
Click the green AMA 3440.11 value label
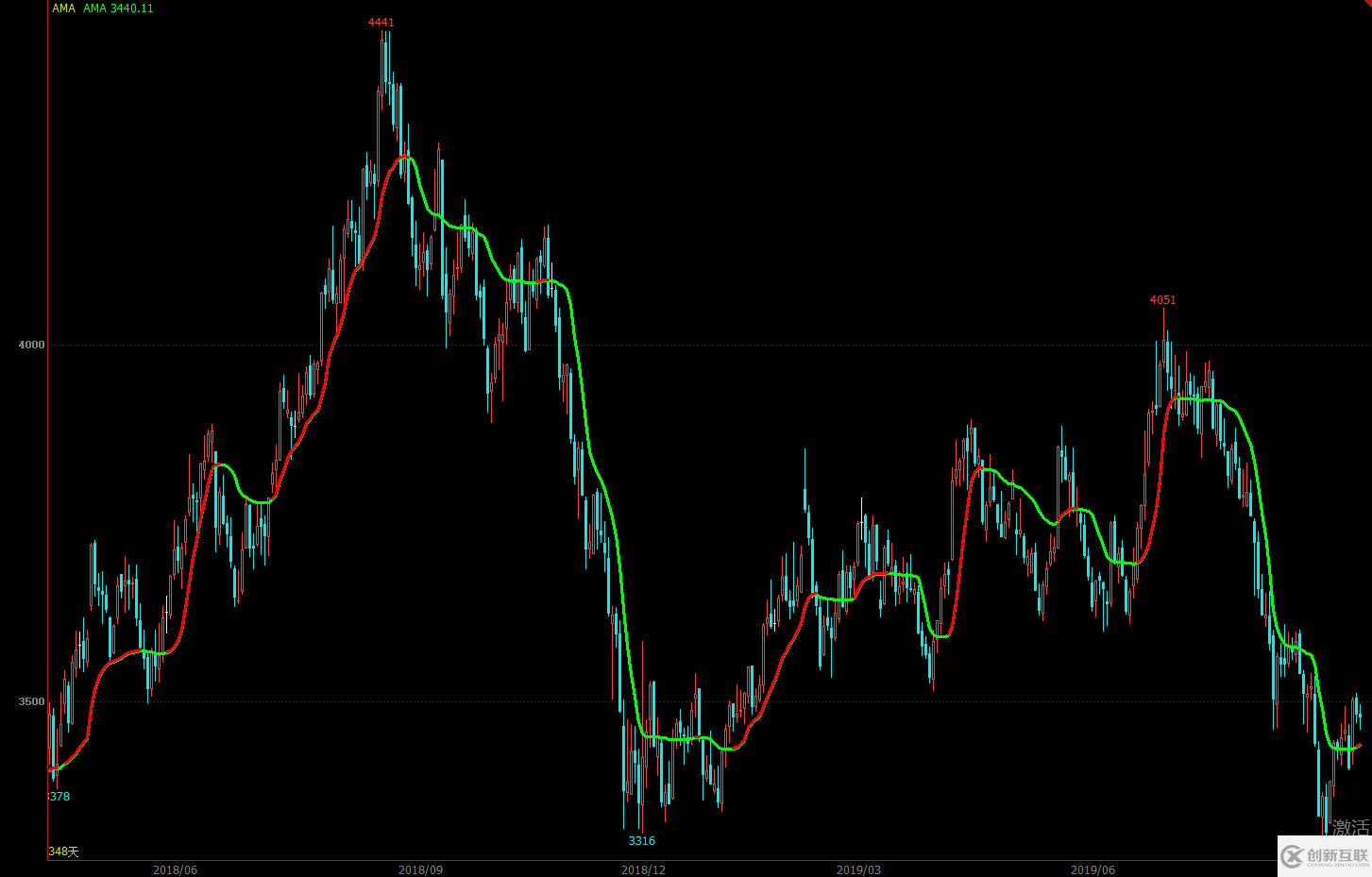click(118, 8)
